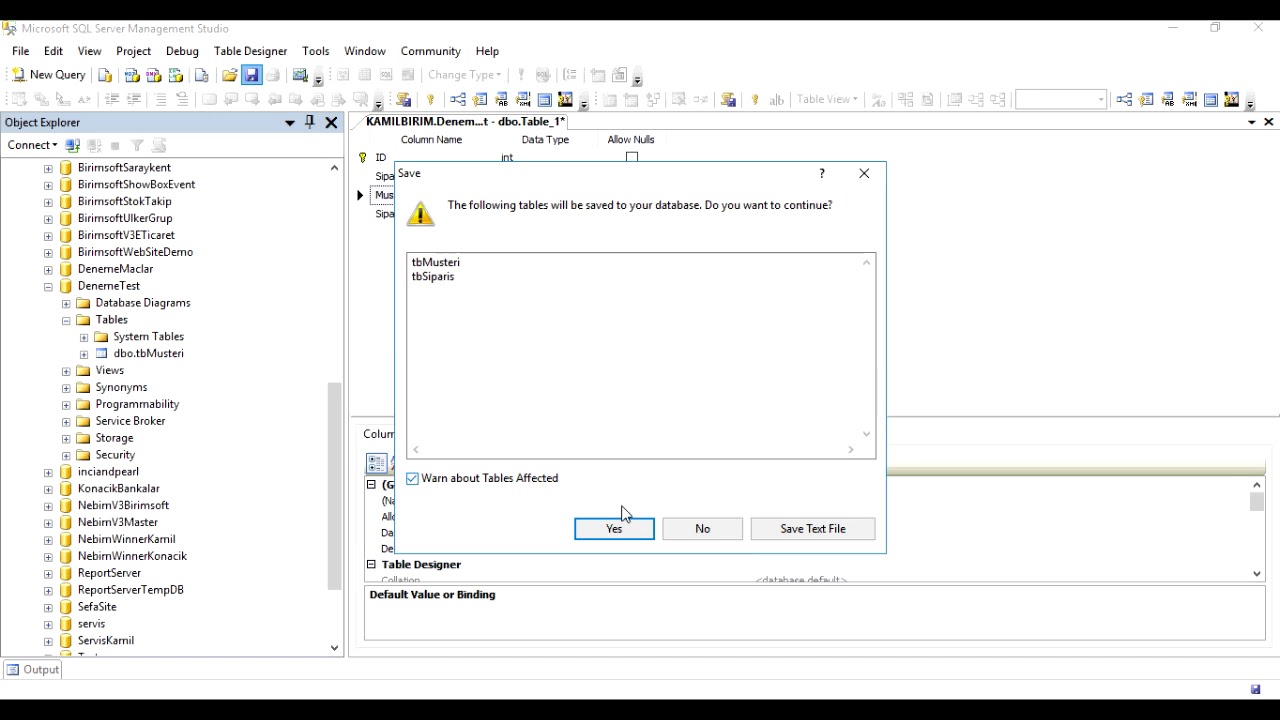Select the ReportServer database in tree

click(x=109, y=573)
